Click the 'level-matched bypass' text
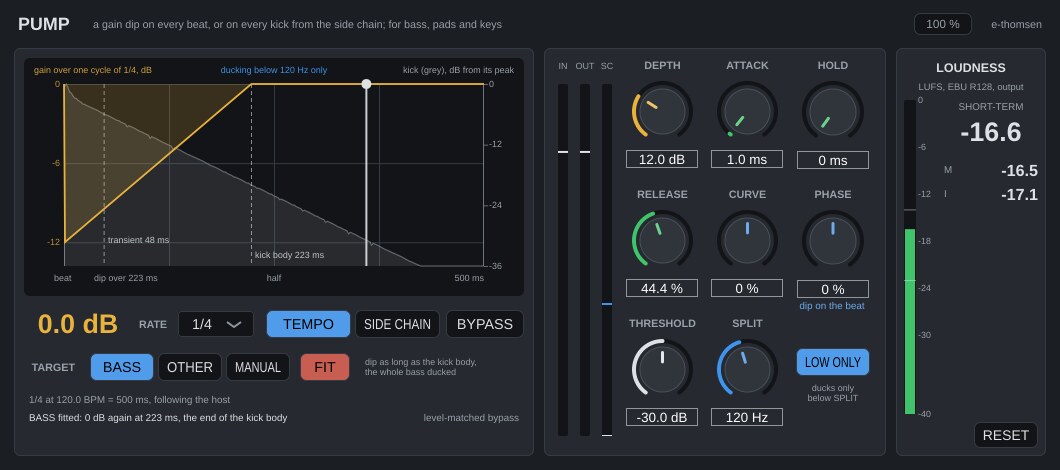 pos(471,418)
